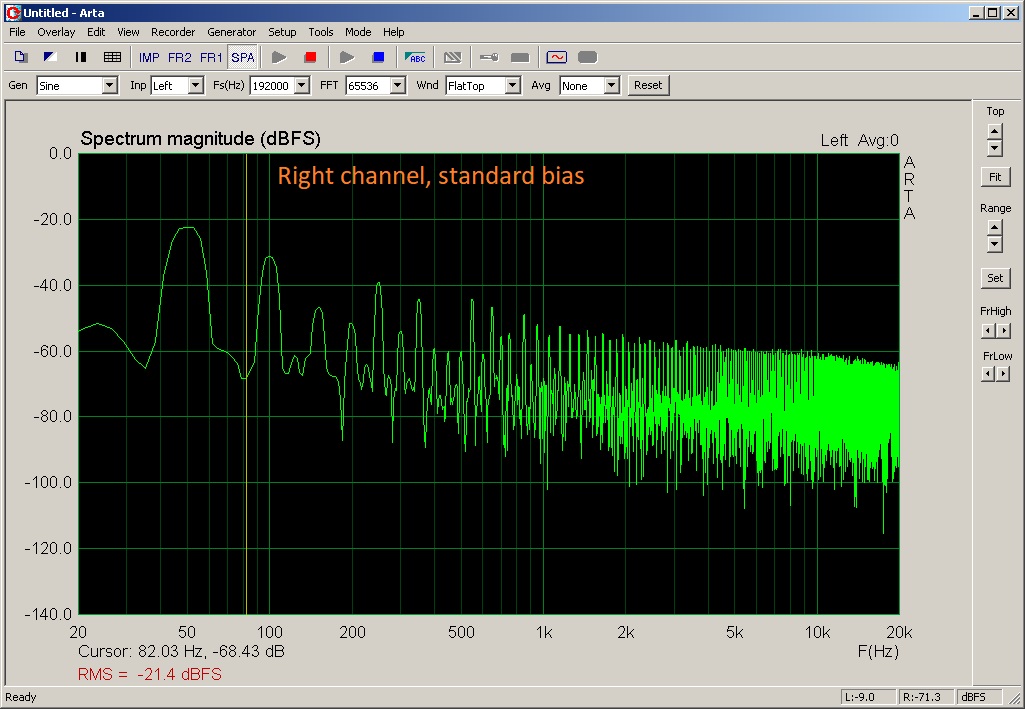Click the RMS = -21.4 dBFS text
The image size is (1025, 709).
coord(150,674)
